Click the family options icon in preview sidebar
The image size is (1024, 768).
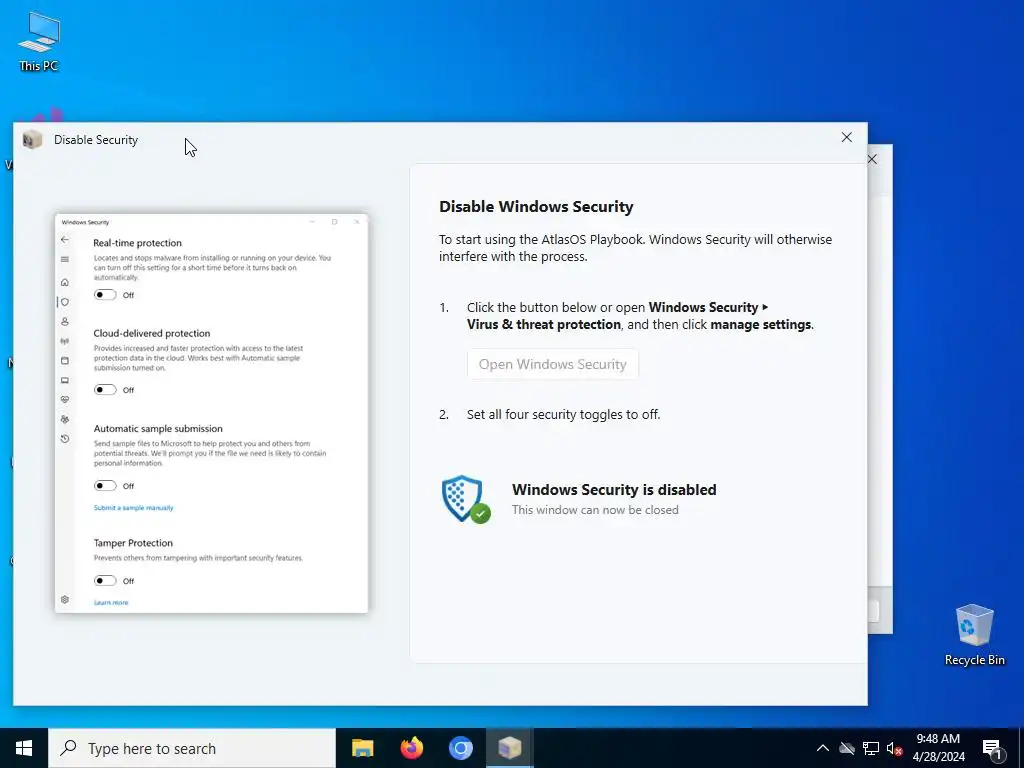click(65, 419)
